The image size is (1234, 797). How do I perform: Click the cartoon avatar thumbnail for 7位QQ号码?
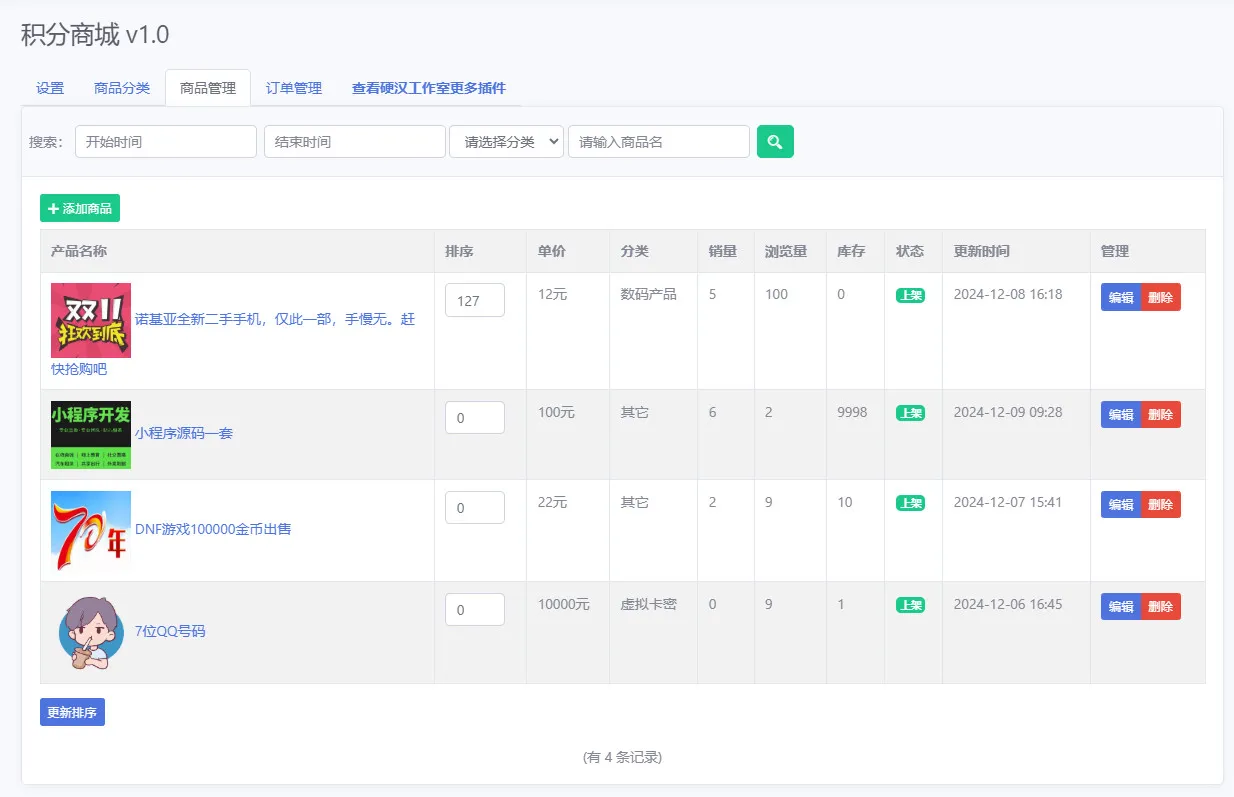(x=91, y=633)
